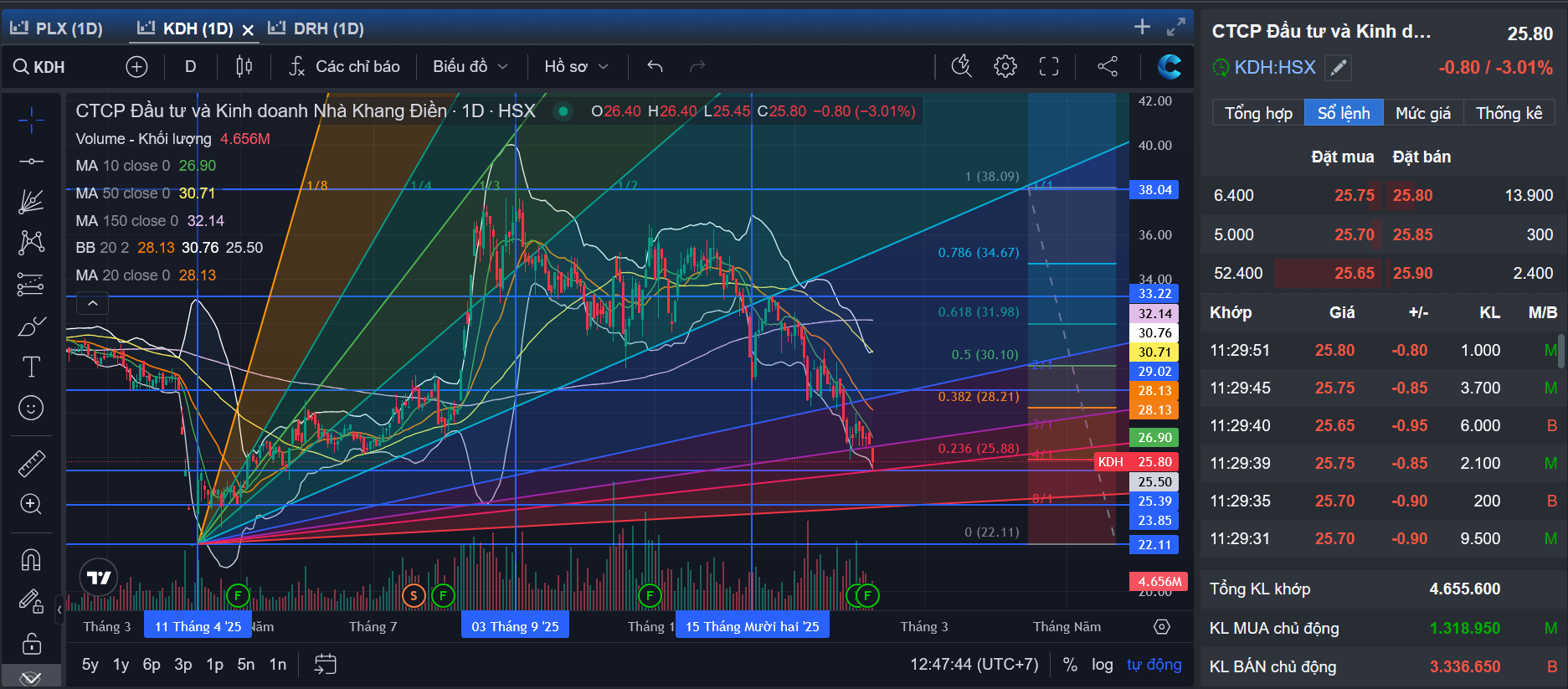The height and width of the screenshot is (689, 1568).
Task: Close the KDH (1D) tab
Action: [x=248, y=30]
